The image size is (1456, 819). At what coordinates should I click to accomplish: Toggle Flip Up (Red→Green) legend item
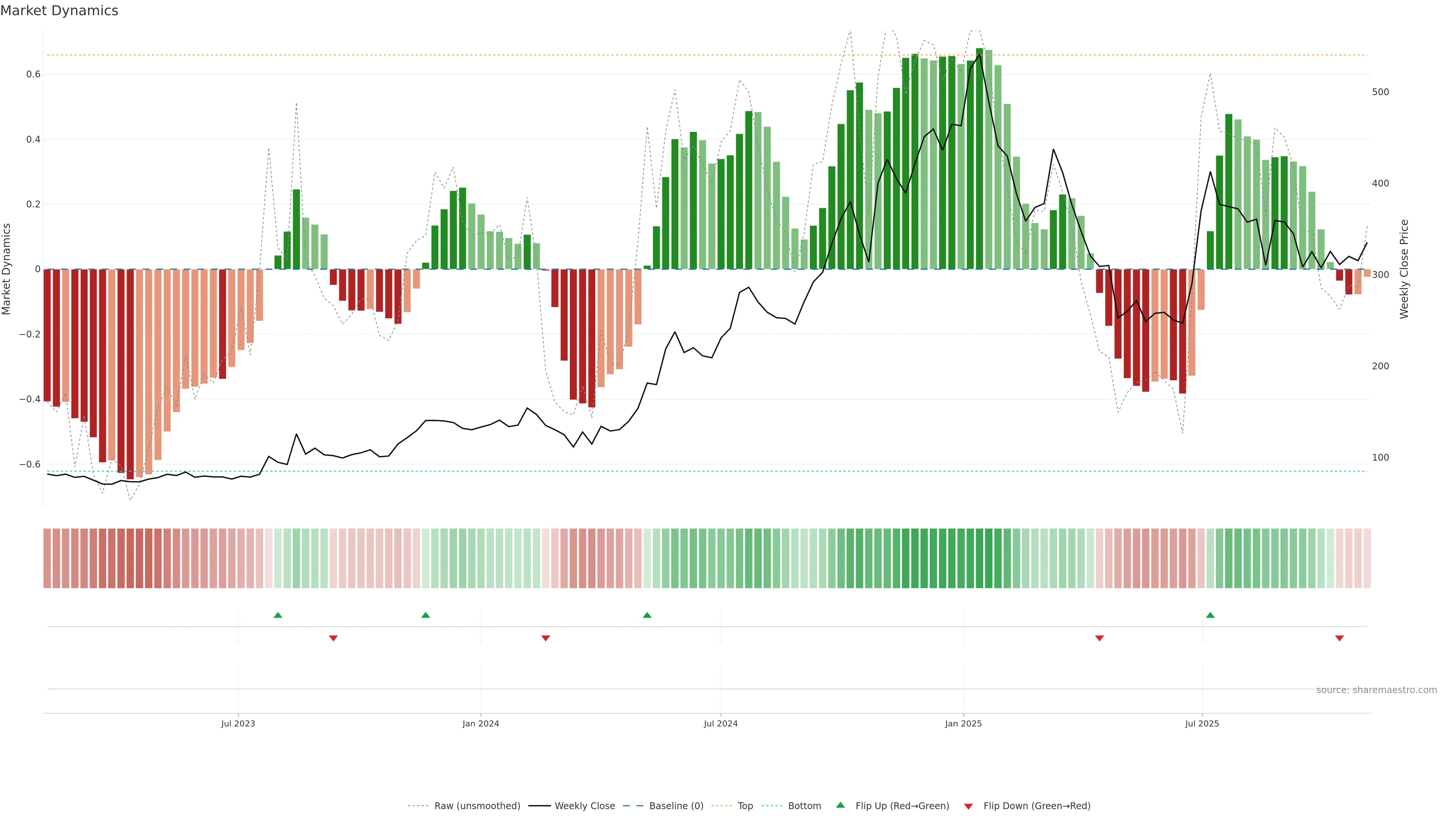coord(902,806)
